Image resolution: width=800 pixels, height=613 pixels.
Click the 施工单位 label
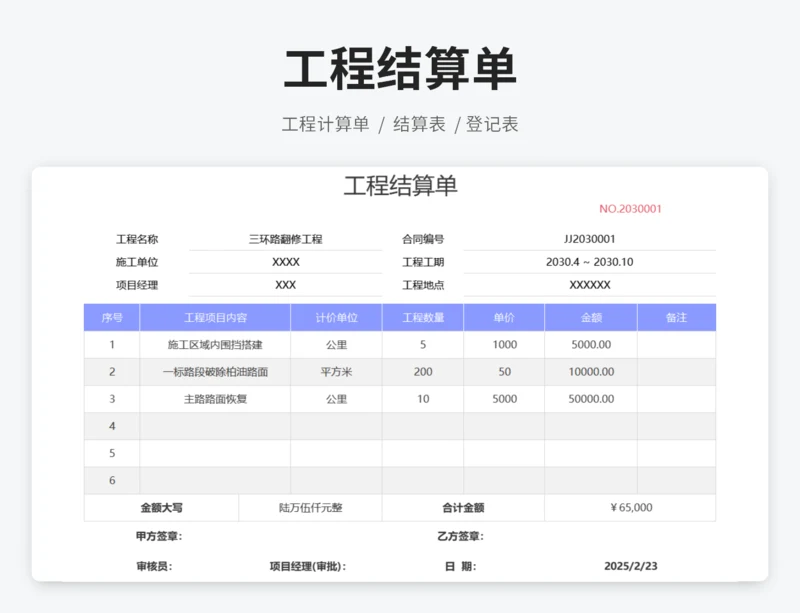tap(137, 262)
